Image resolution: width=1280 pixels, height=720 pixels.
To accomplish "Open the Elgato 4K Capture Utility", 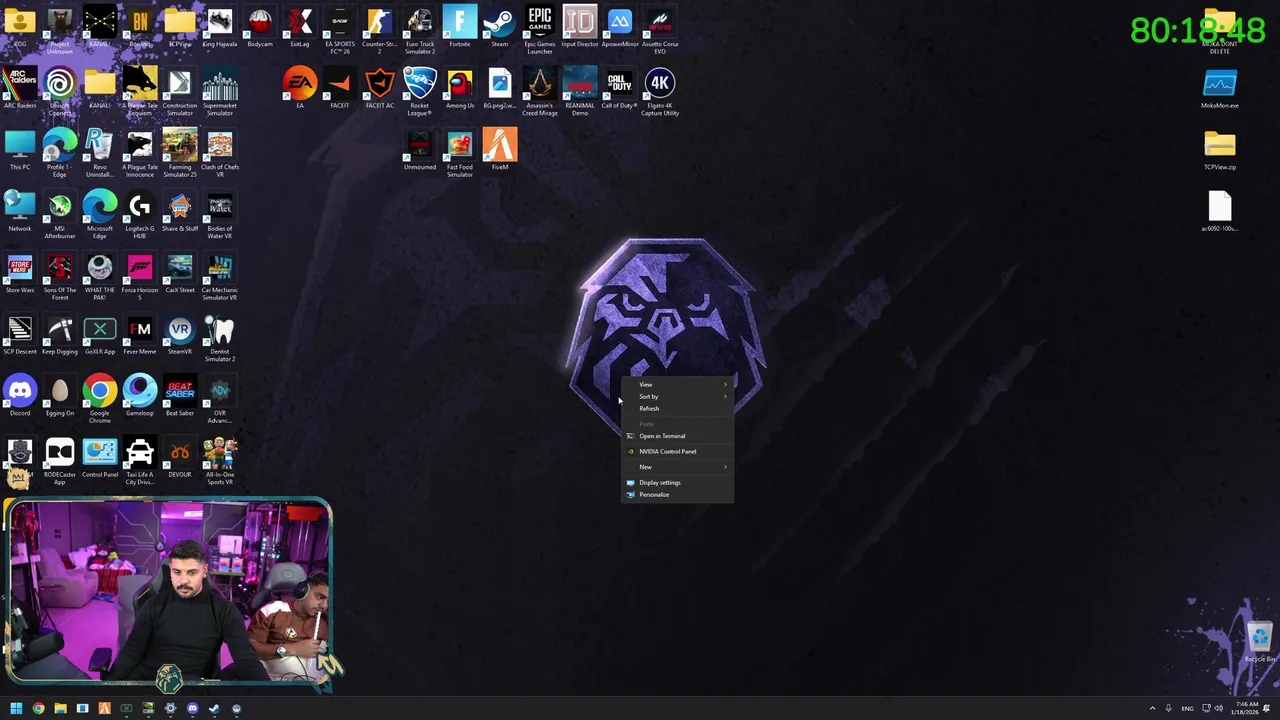I will click(660, 92).
